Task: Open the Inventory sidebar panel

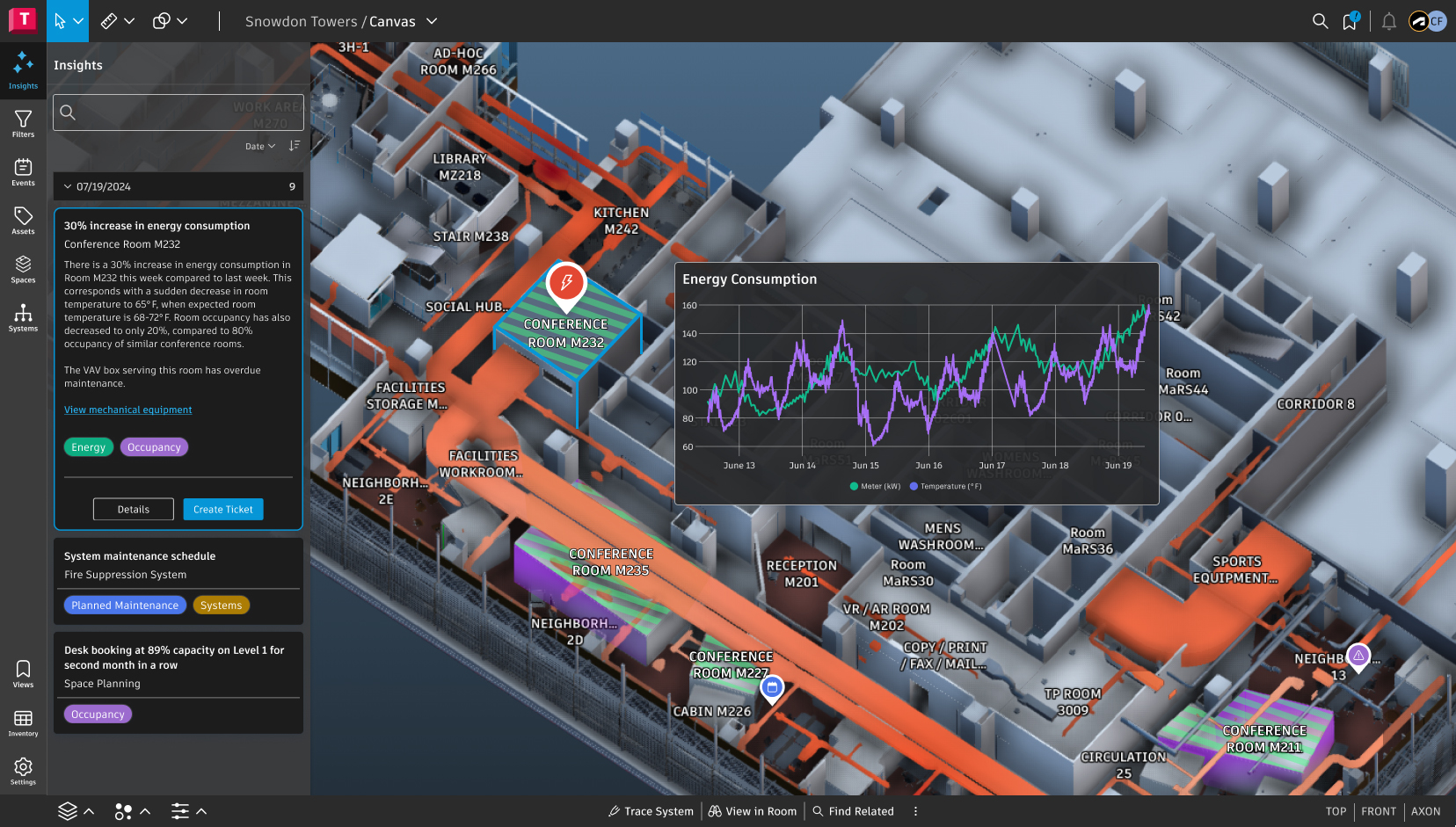Action: (23, 723)
